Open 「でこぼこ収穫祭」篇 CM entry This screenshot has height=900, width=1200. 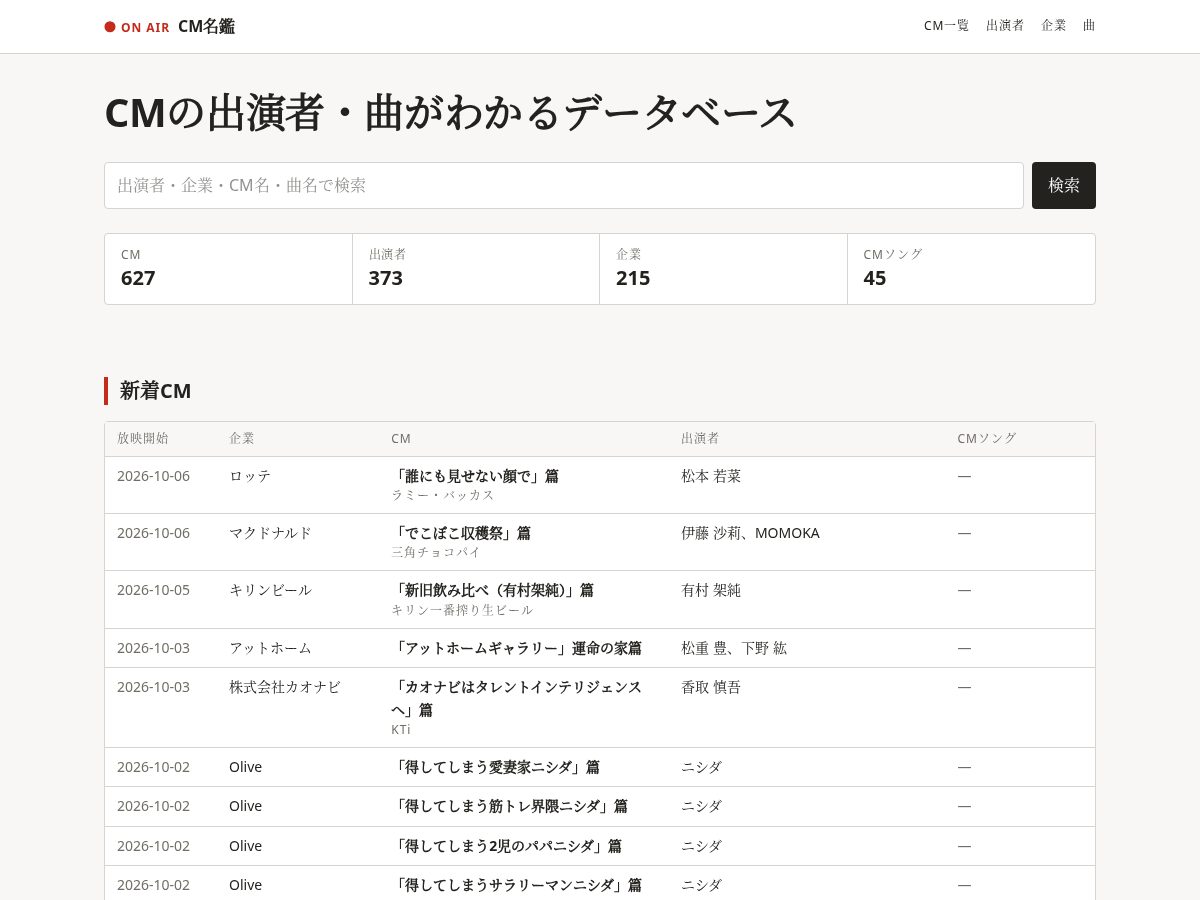tap(461, 533)
